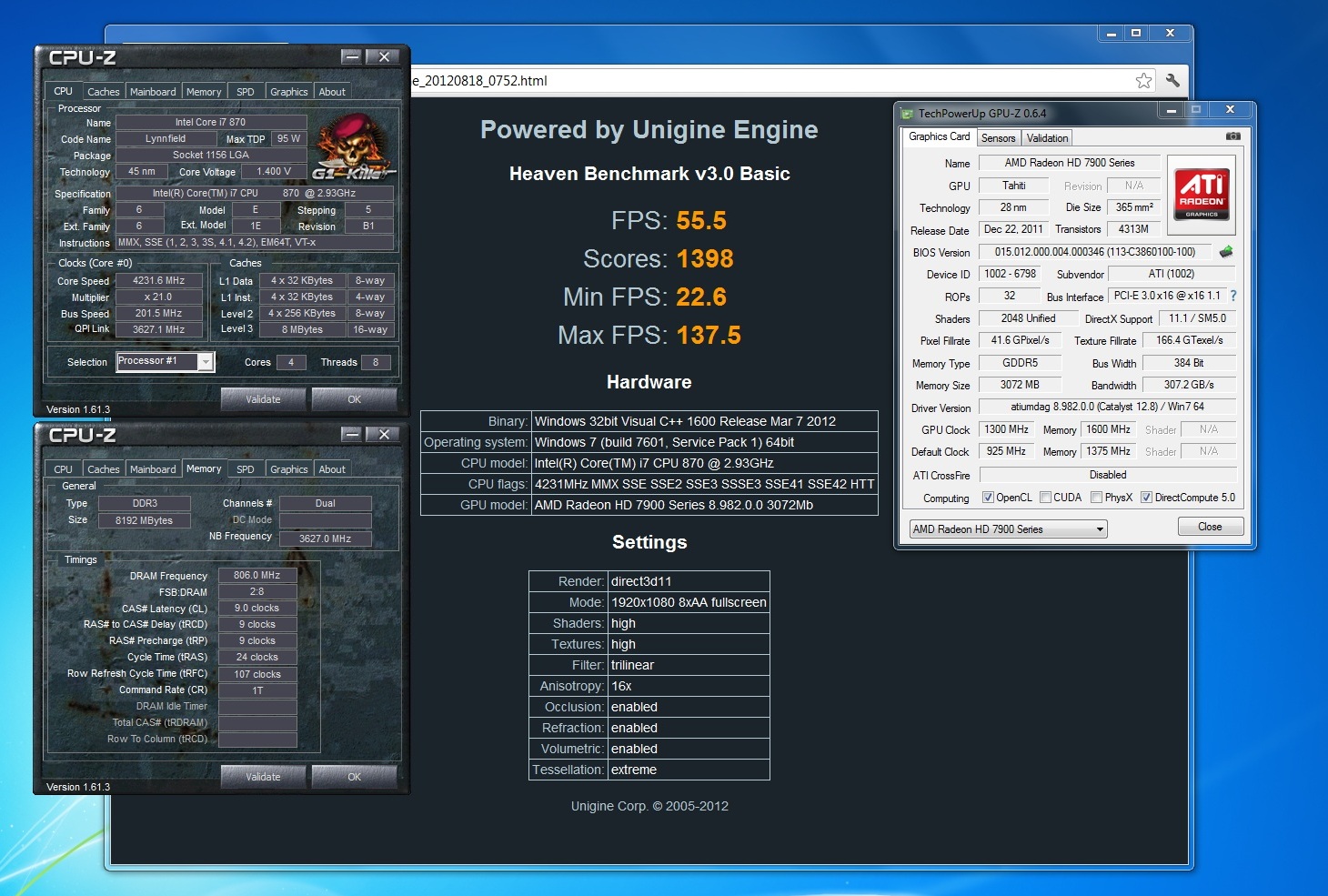Toggle the DirectCompute 5.0 checkbox

[x=1146, y=498]
